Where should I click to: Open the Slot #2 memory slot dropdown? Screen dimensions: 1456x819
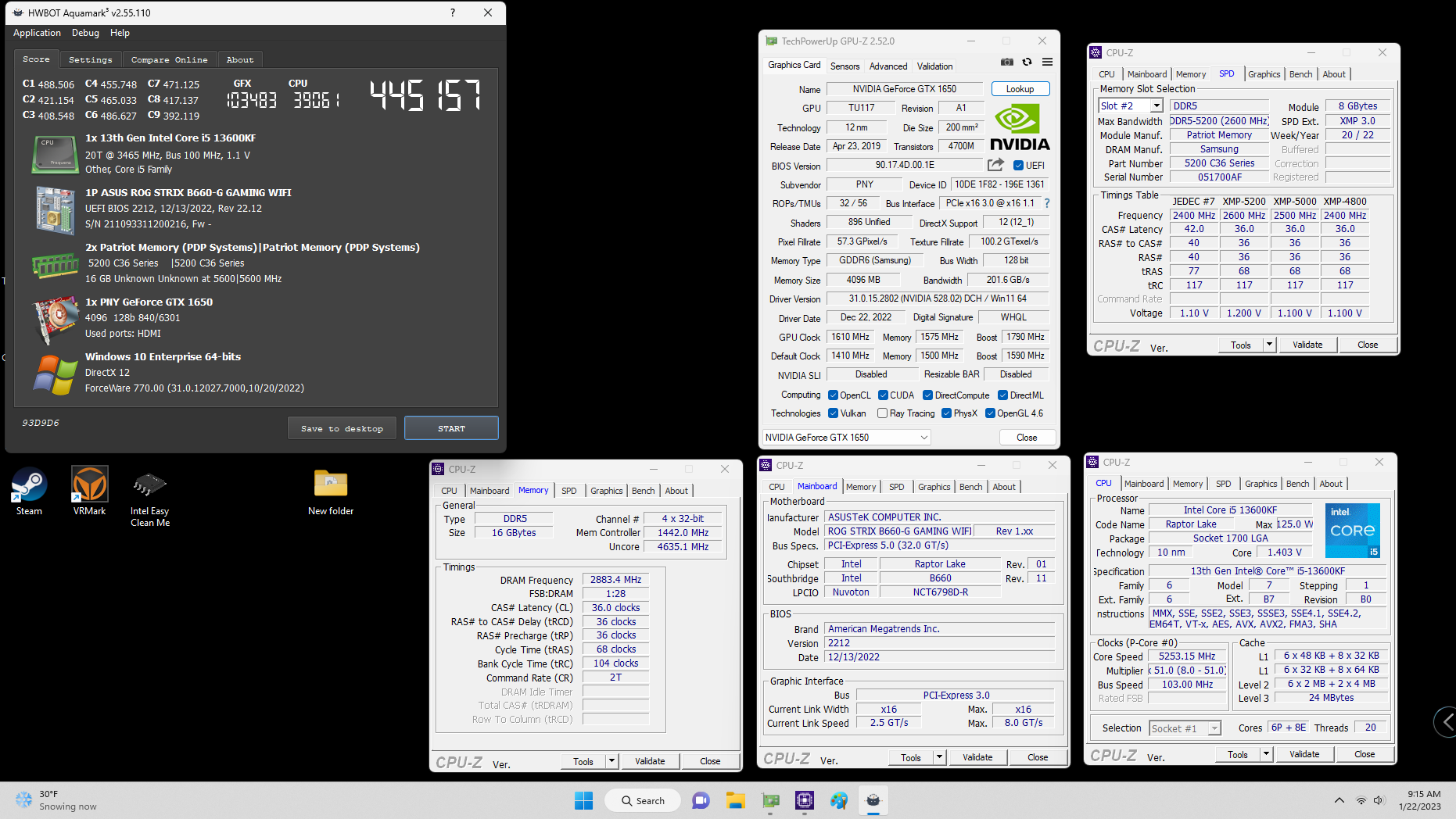[x=1130, y=106]
